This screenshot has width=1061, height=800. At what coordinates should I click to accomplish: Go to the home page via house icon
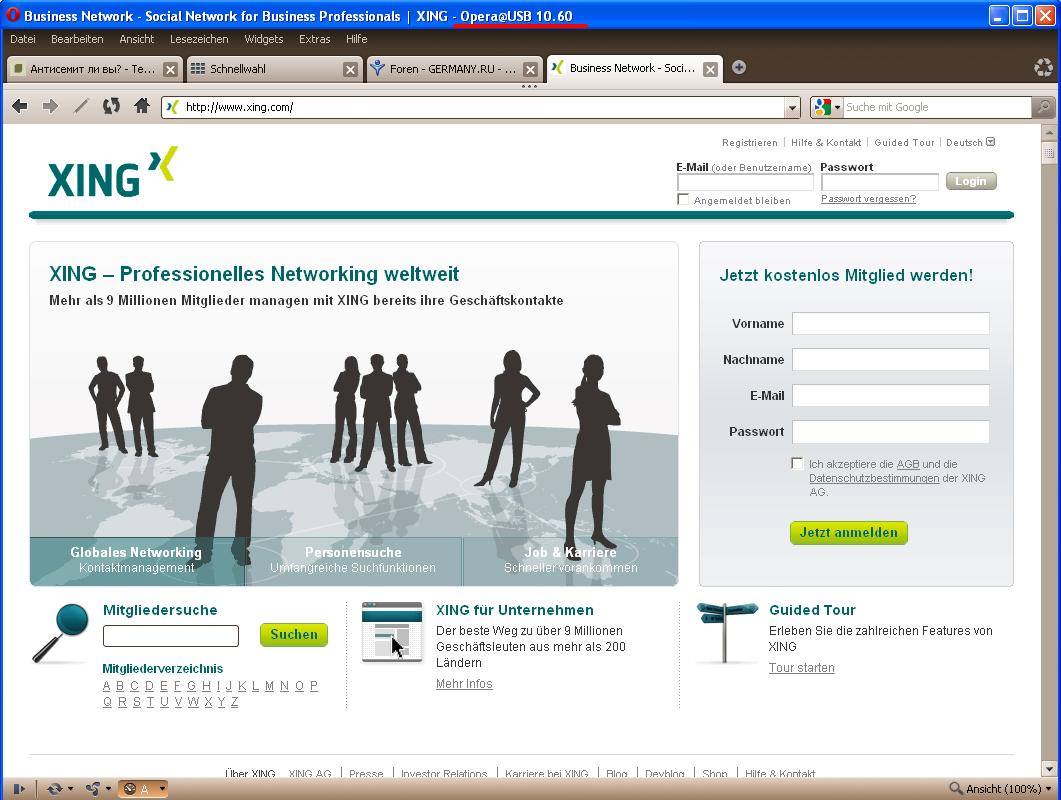point(142,106)
